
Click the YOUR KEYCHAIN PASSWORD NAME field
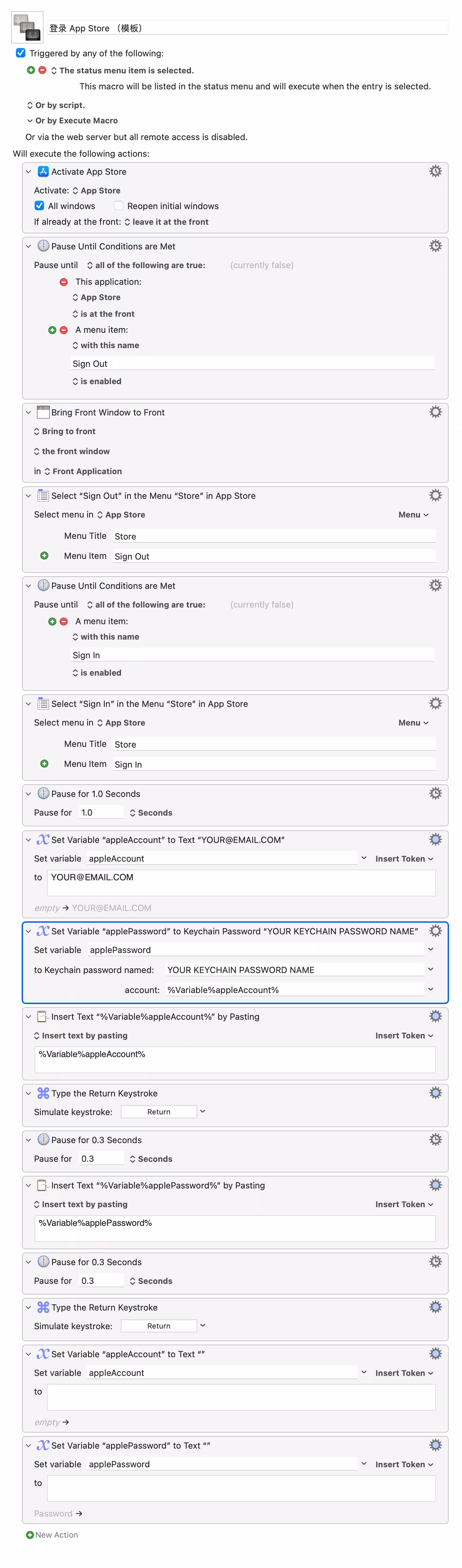pyautogui.click(x=295, y=970)
